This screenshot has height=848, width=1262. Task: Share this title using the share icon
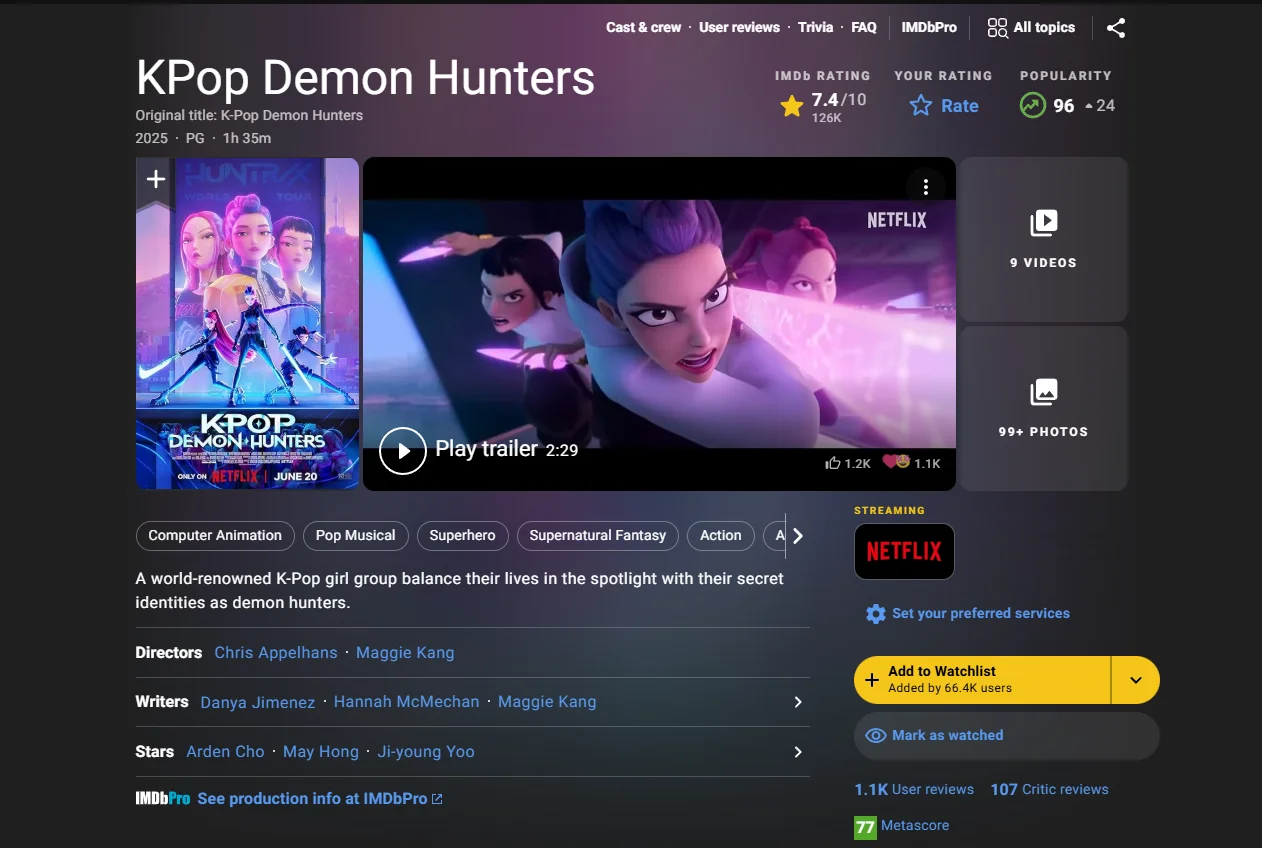[x=1116, y=27]
